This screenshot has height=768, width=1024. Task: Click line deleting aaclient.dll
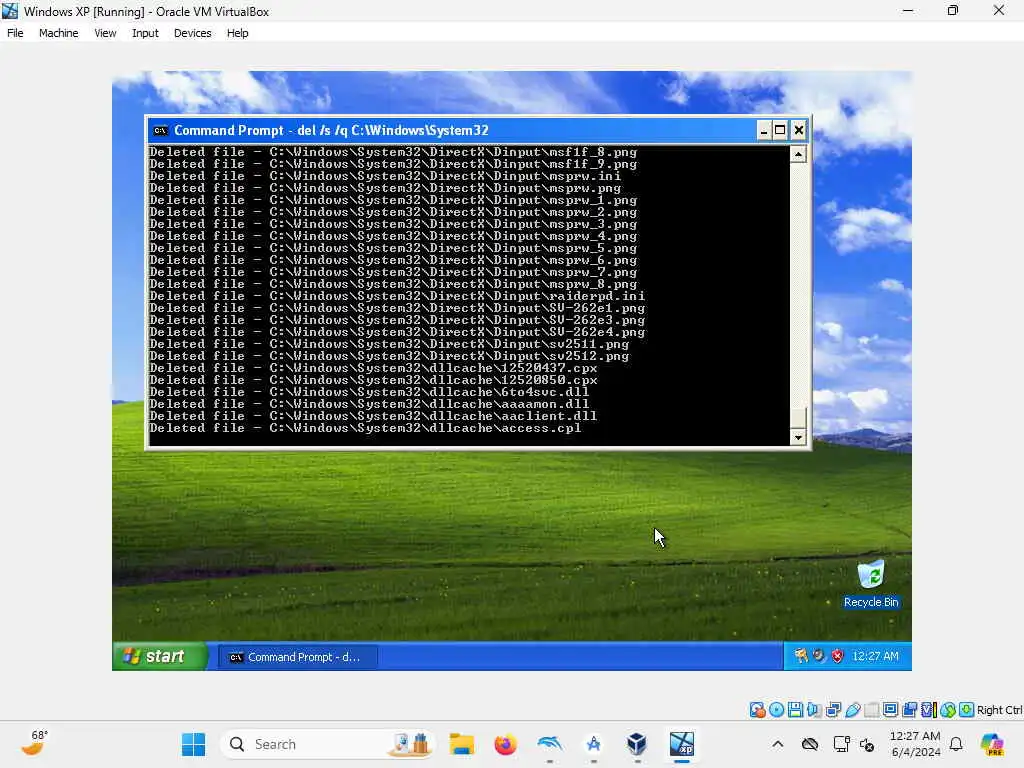point(373,416)
